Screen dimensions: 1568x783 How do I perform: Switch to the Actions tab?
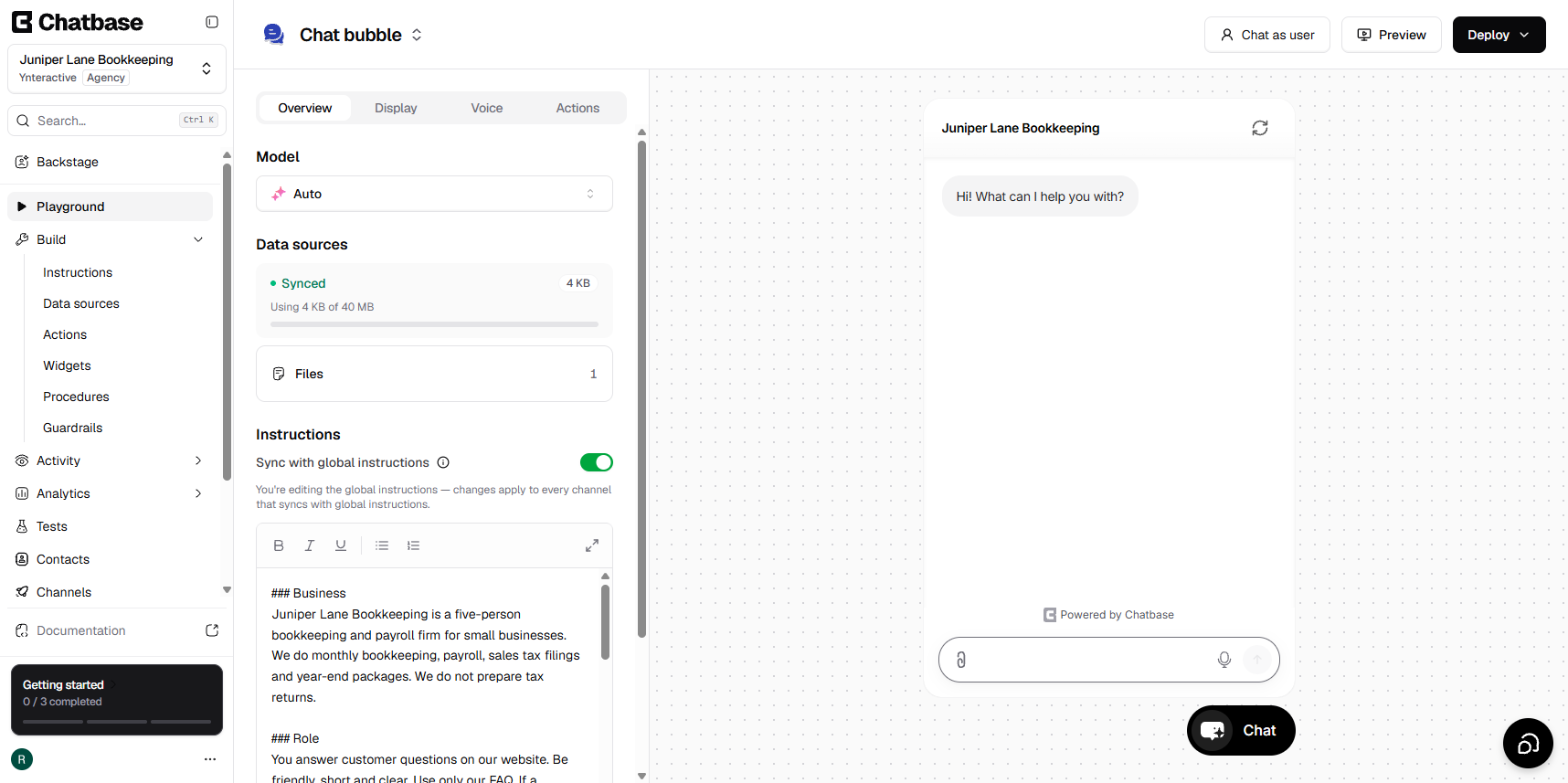click(578, 108)
